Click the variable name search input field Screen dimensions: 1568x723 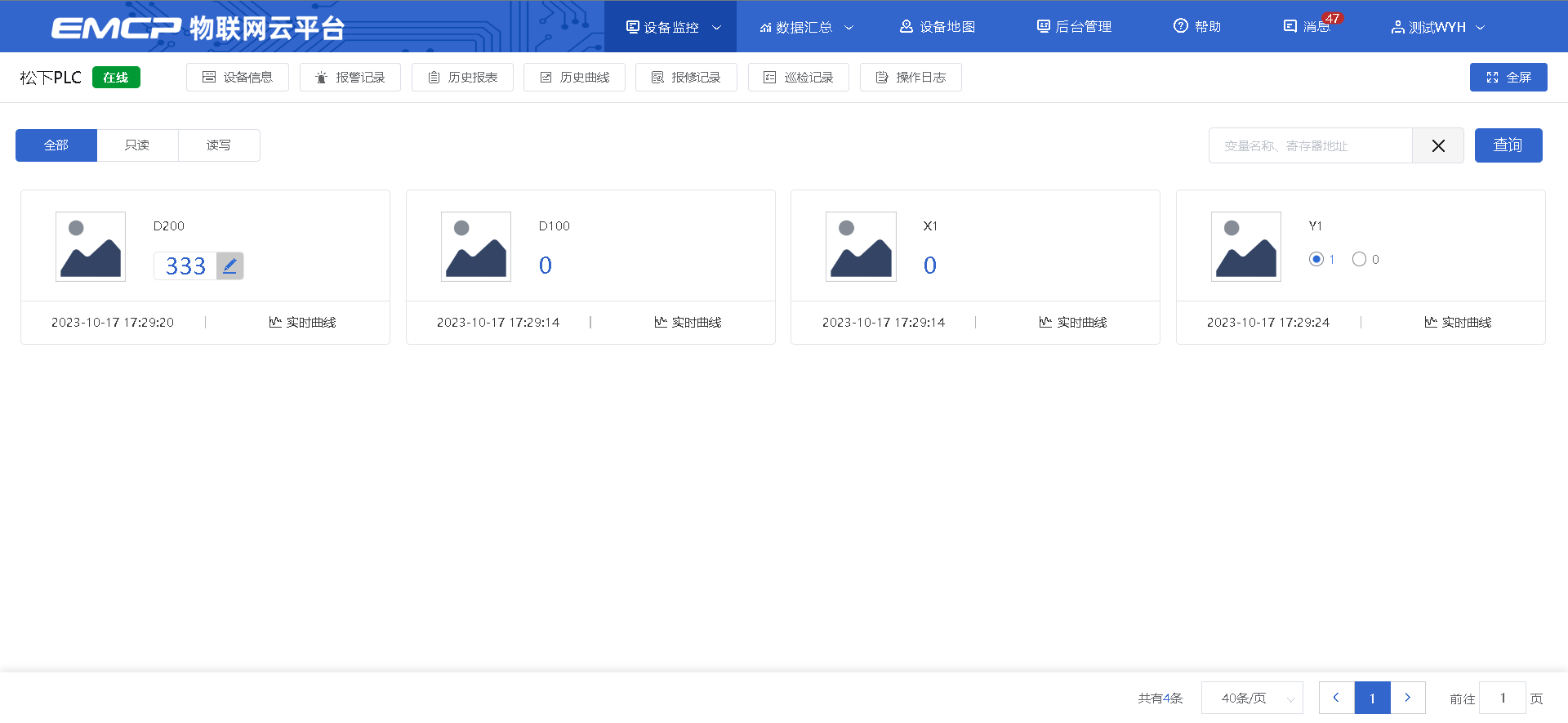click(1310, 145)
